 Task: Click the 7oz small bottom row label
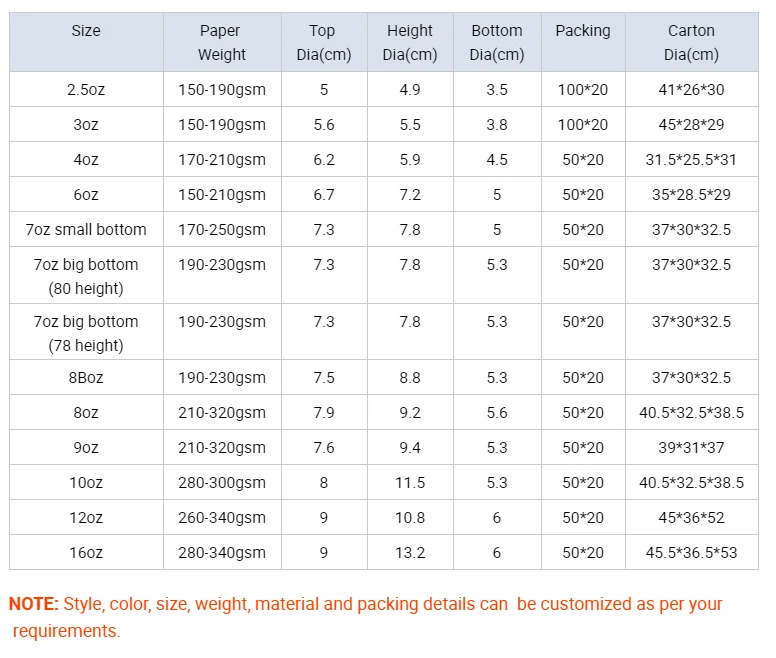point(86,230)
